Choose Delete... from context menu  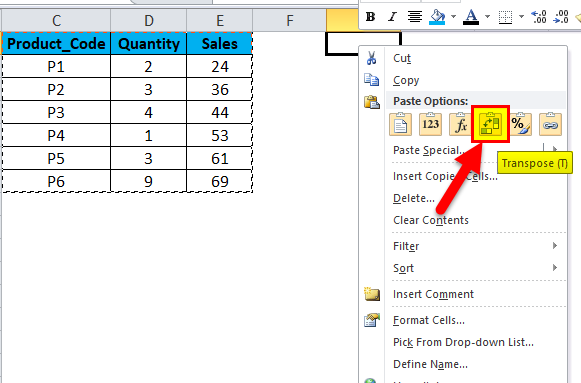[414, 198]
